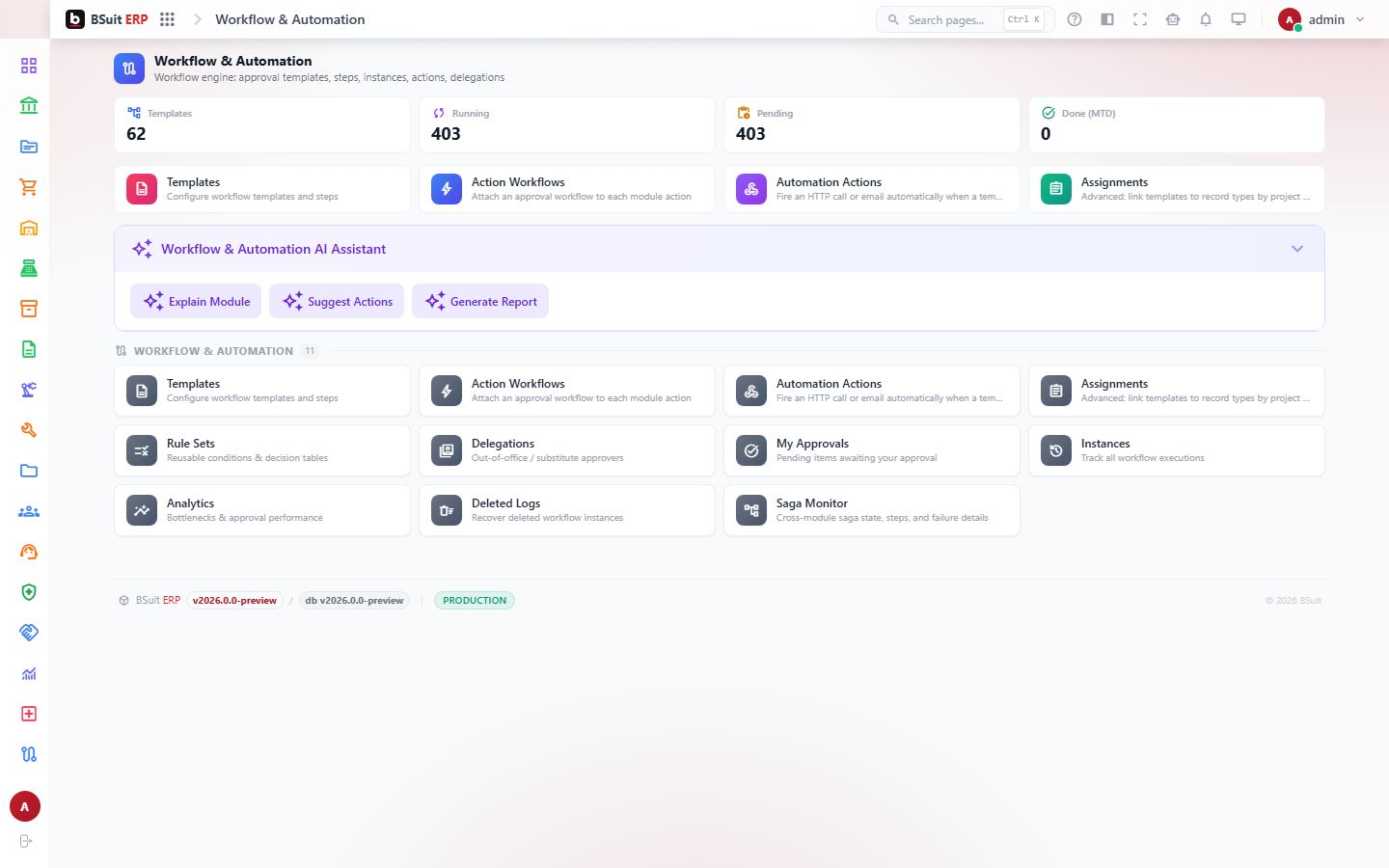
Task: Open the Analytics card
Action: pyautogui.click(x=262, y=510)
